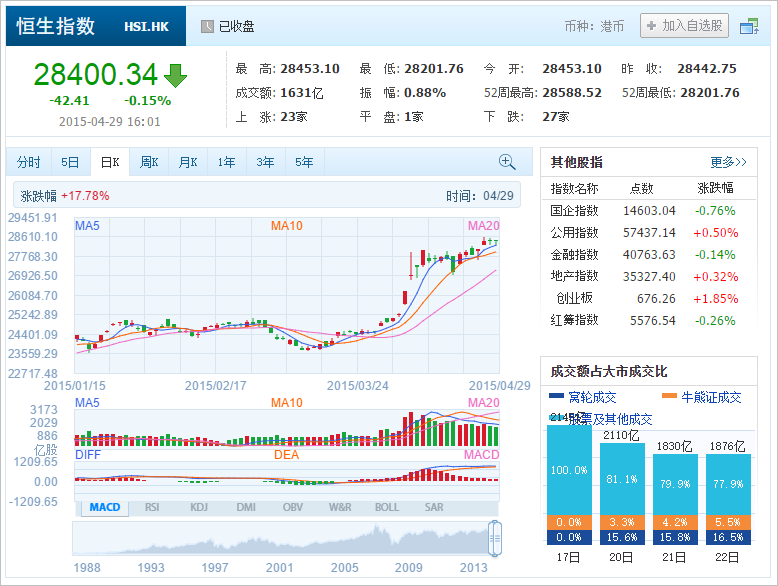
Task: Click the 52周最高 value 28588.52
Action: tap(572, 93)
